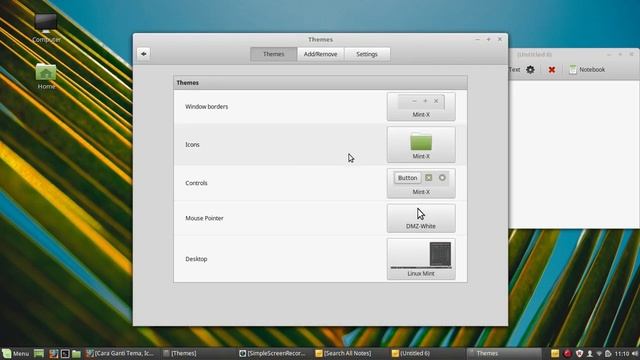Image resolution: width=640 pixels, height=360 pixels.
Task: Go back using the arrow button in Themes
Action: (144, 54)
